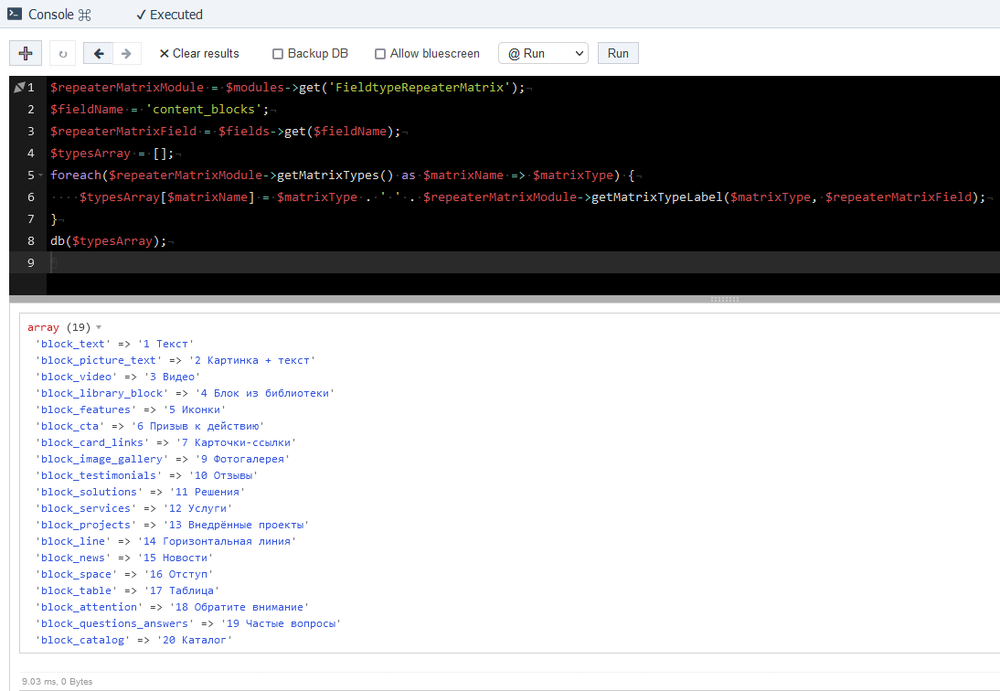Screen dimensions: 1000x691
Task: Go forward in console history
Action: coord(125,54)
